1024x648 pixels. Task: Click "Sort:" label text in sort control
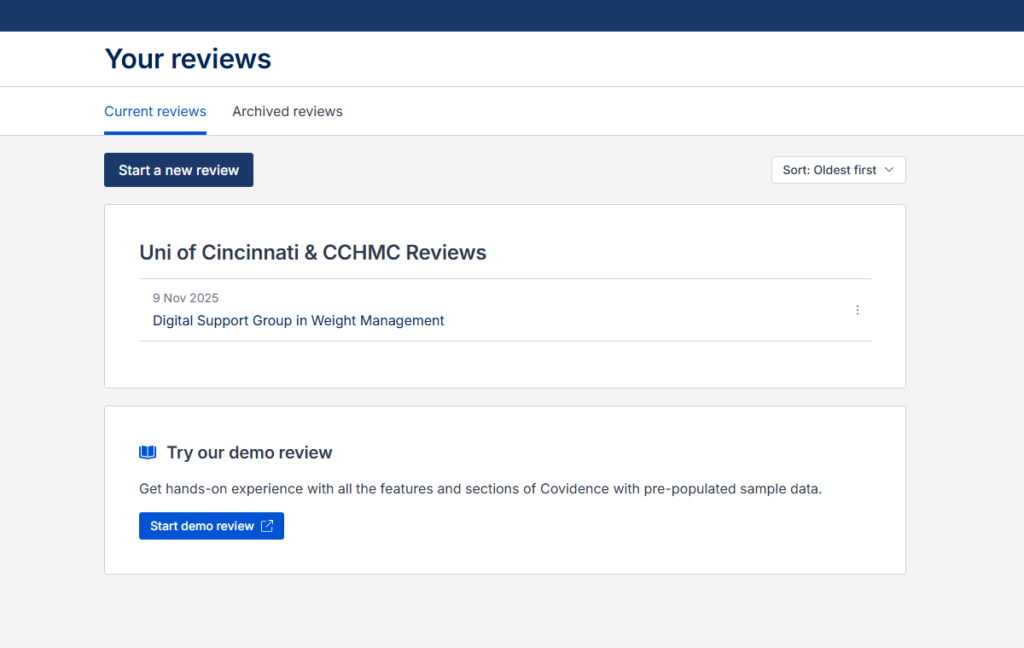pyautogui.click(x=796, y=170)
